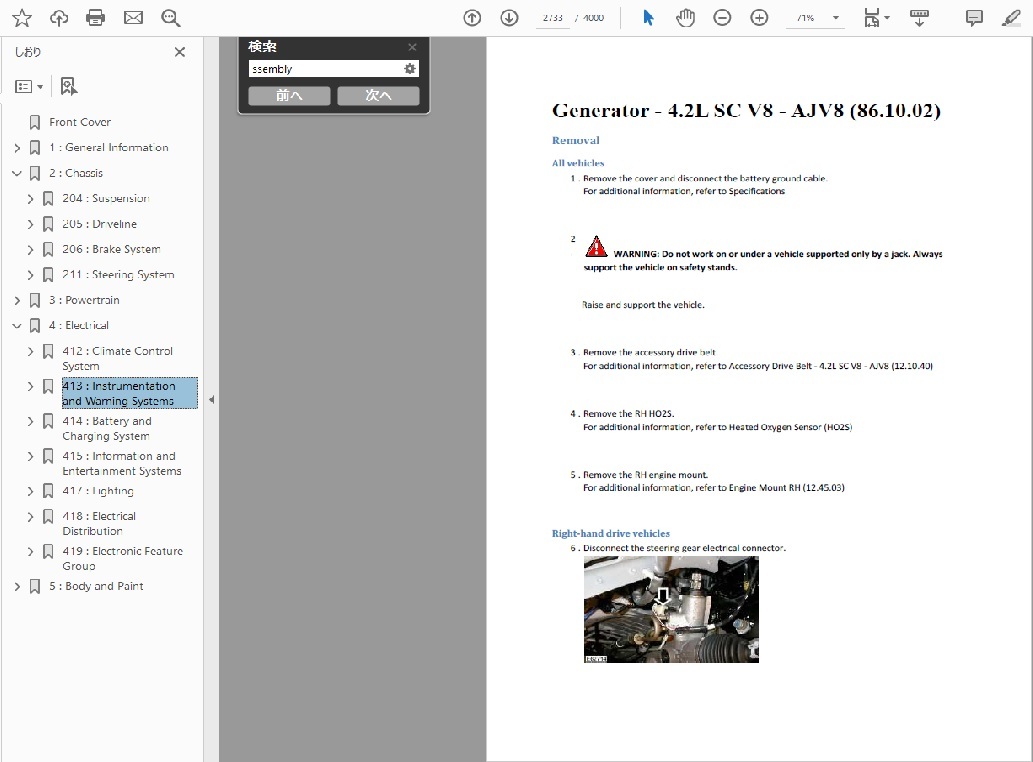The height and width of the screenshot is (762, 1033).
Task: Go to previous page with up arrow
Action: (472, 18)
